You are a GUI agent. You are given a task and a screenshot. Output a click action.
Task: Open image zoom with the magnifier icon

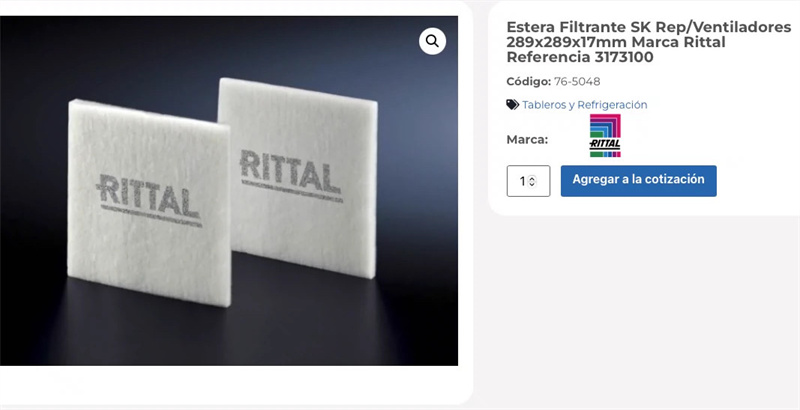[x=432, y=41]
